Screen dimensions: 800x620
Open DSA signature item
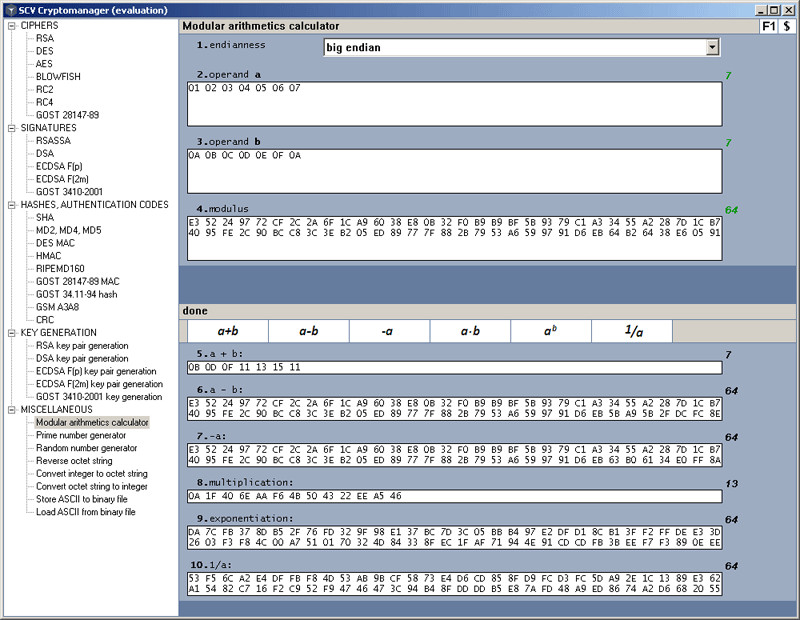click(45, 153)
